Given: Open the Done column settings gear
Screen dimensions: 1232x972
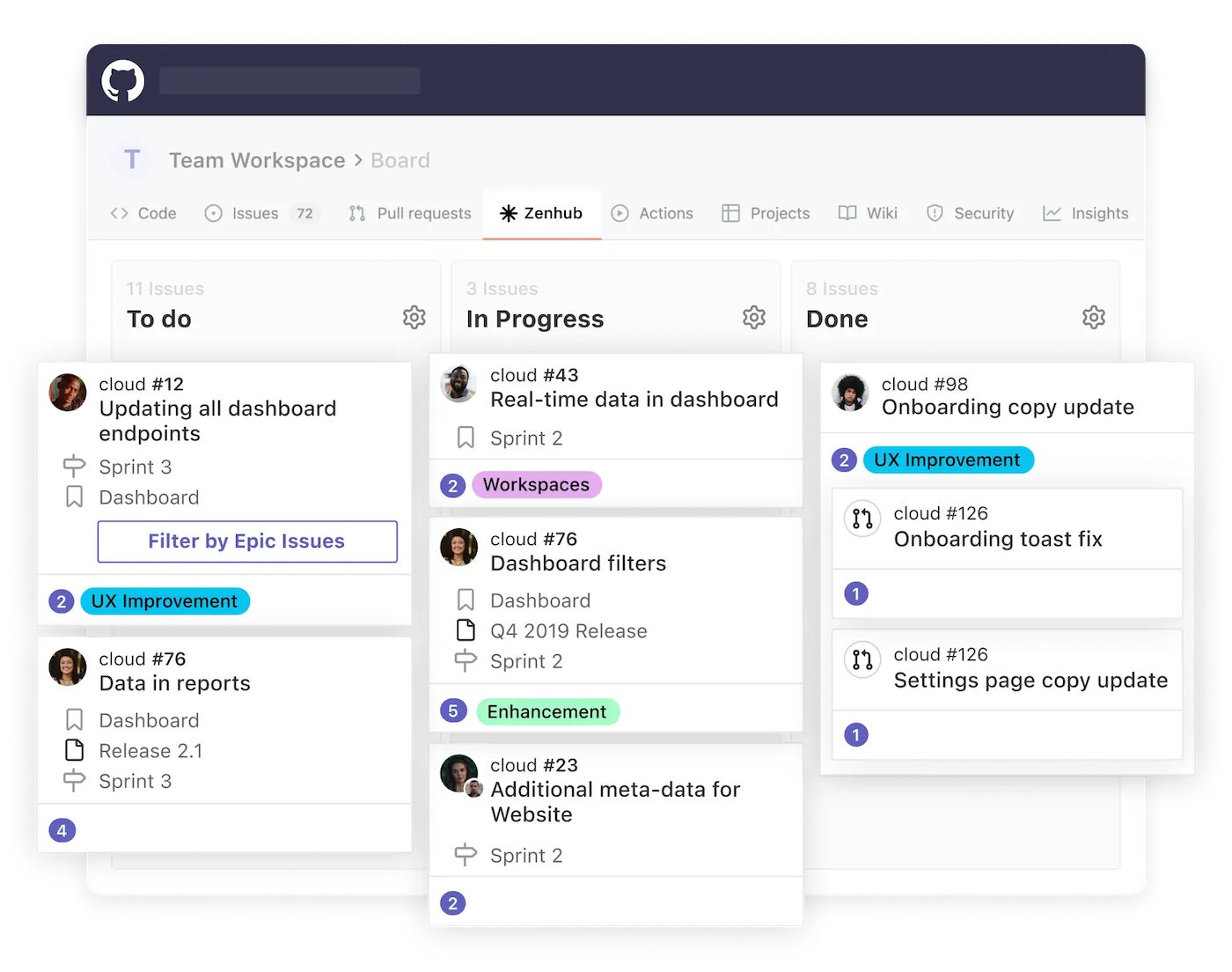Looking at the screenshot, I should click(1094, 317).
